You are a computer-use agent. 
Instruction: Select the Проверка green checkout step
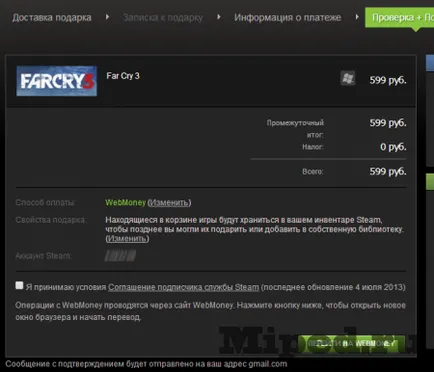400,18
